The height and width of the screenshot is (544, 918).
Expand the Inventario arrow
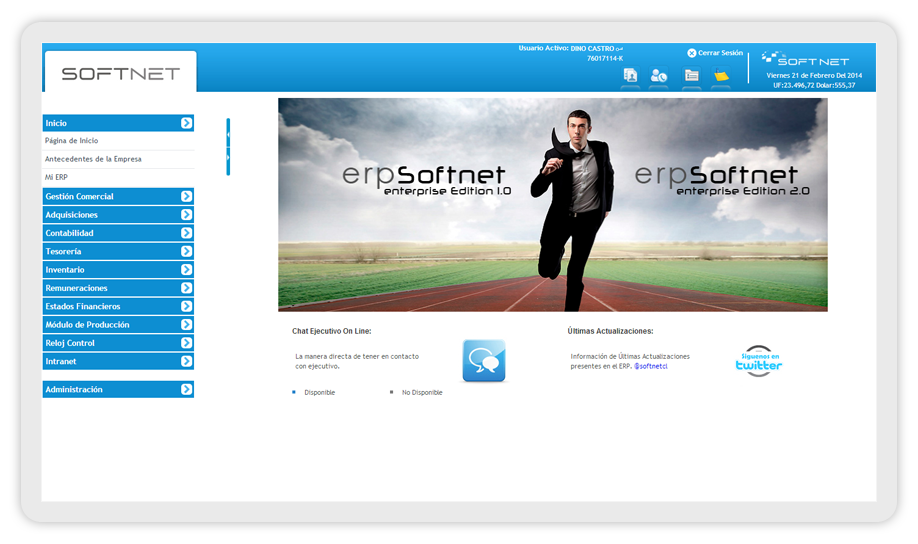click(186, 269)
